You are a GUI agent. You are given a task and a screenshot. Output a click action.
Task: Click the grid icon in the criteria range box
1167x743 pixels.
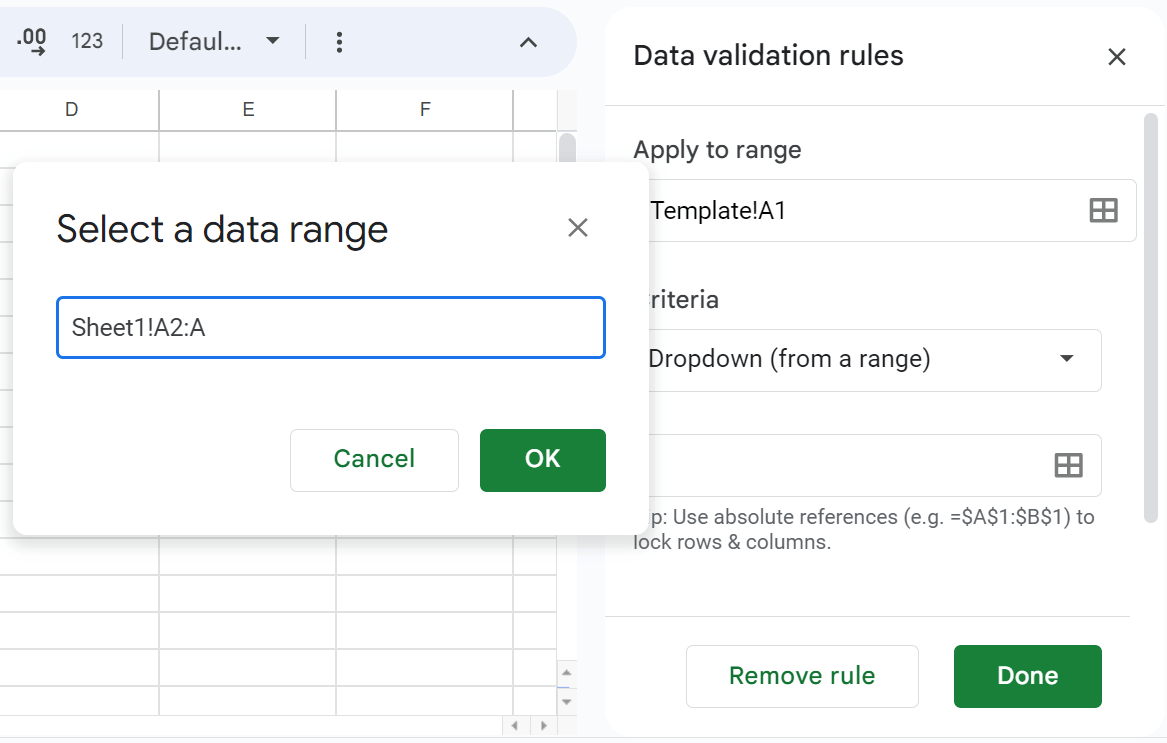point(1069,465)
